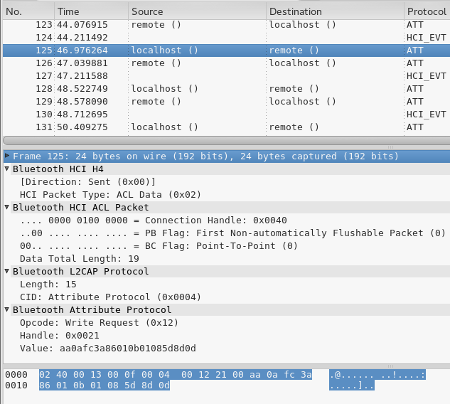The height and width of the screenshot is (404, 450).
Task: Select packet 123 at time 44.076915
Action: pyautogui.click(x=226, y=25)
